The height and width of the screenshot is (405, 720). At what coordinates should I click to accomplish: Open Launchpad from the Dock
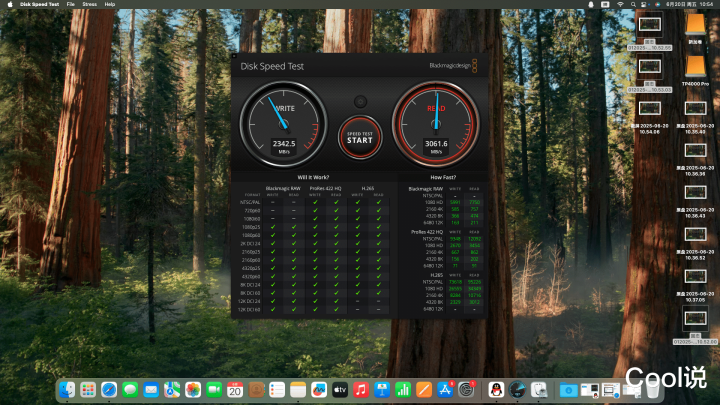(88, 390)
